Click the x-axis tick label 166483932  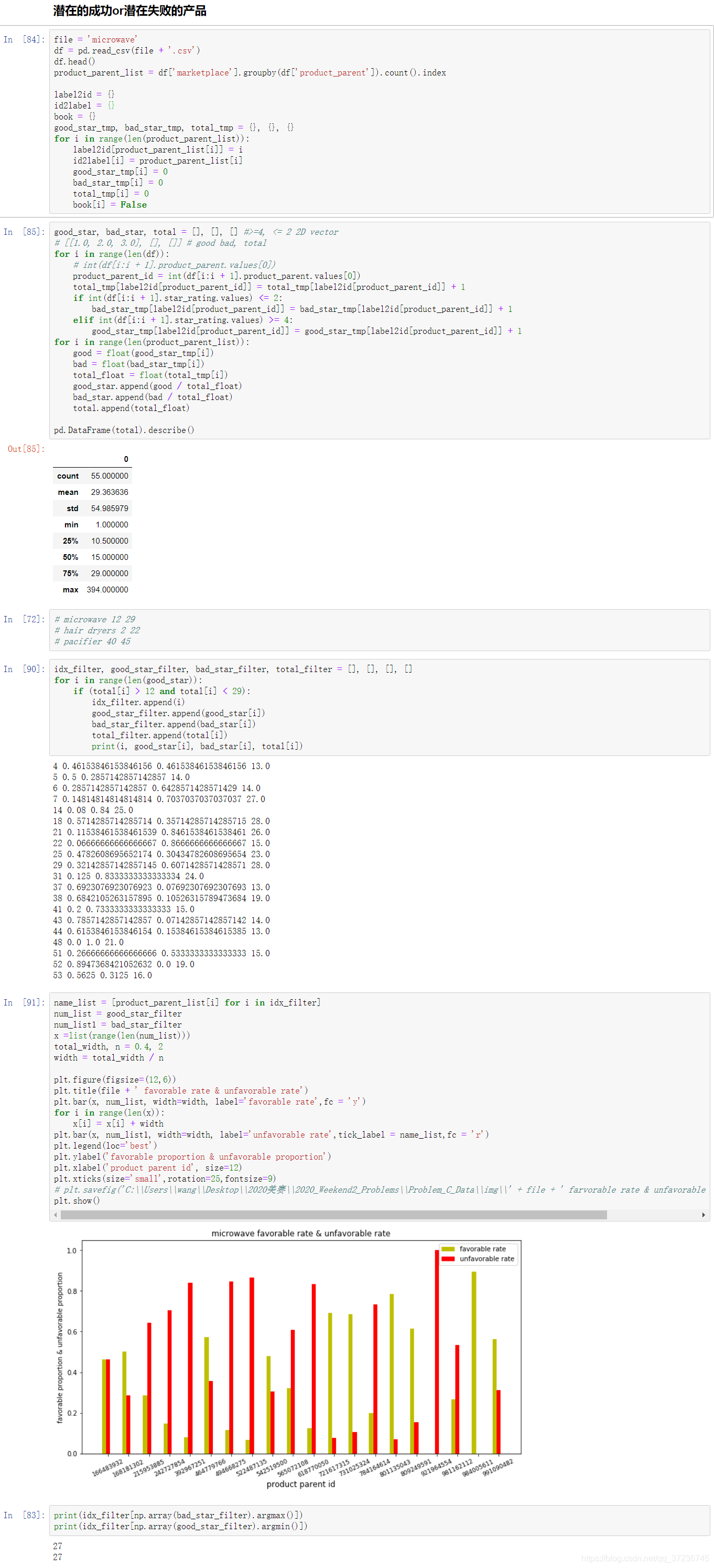click(108, 1467)
